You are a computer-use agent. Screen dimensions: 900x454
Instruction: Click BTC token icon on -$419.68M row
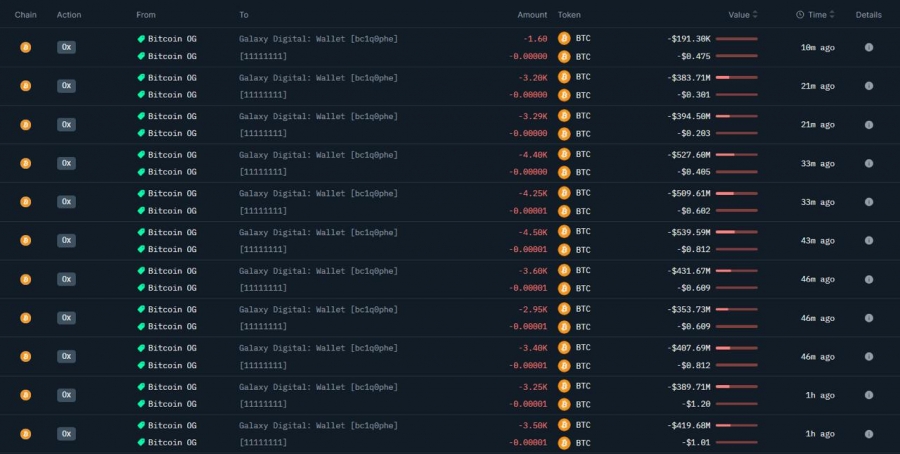[564, 425]
